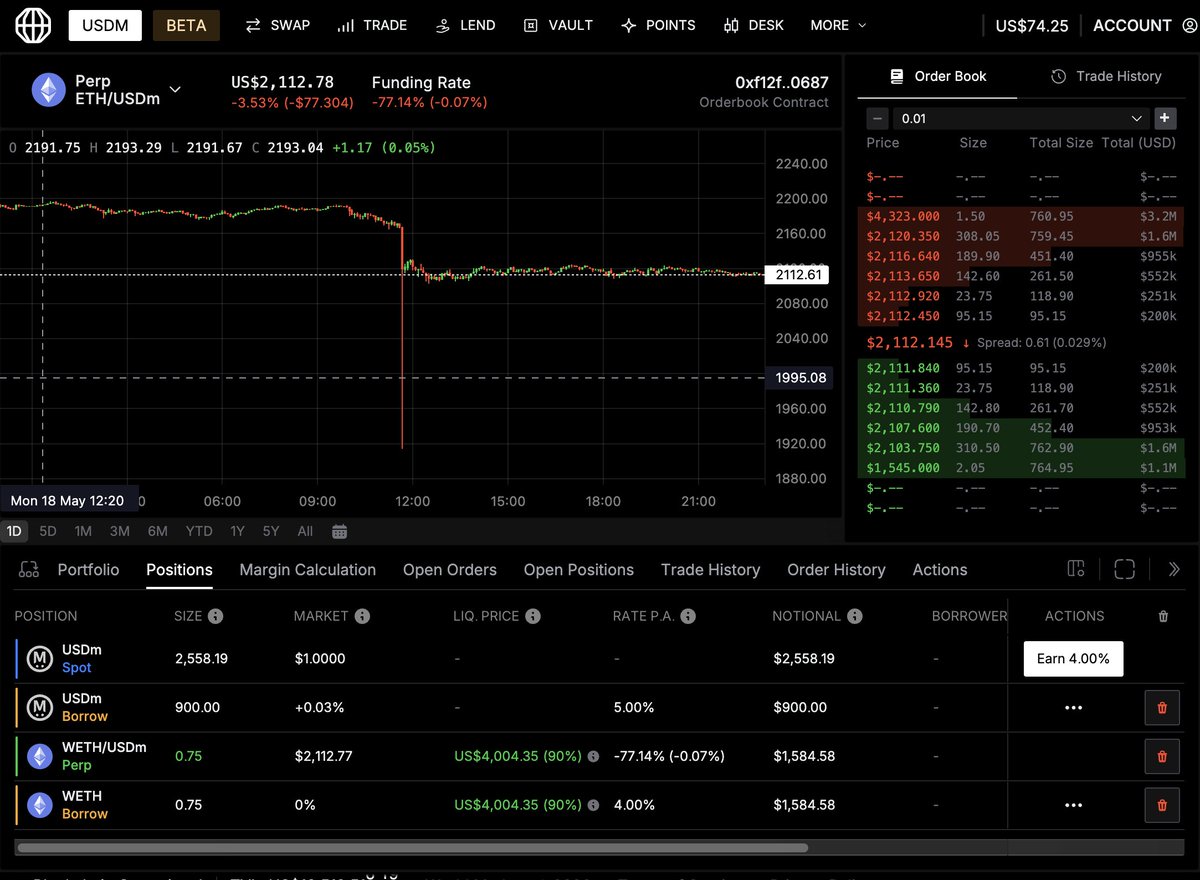This screenshot has width=1200, height=880.
Task: Select the 1D chart range
Action: point(15,531)
